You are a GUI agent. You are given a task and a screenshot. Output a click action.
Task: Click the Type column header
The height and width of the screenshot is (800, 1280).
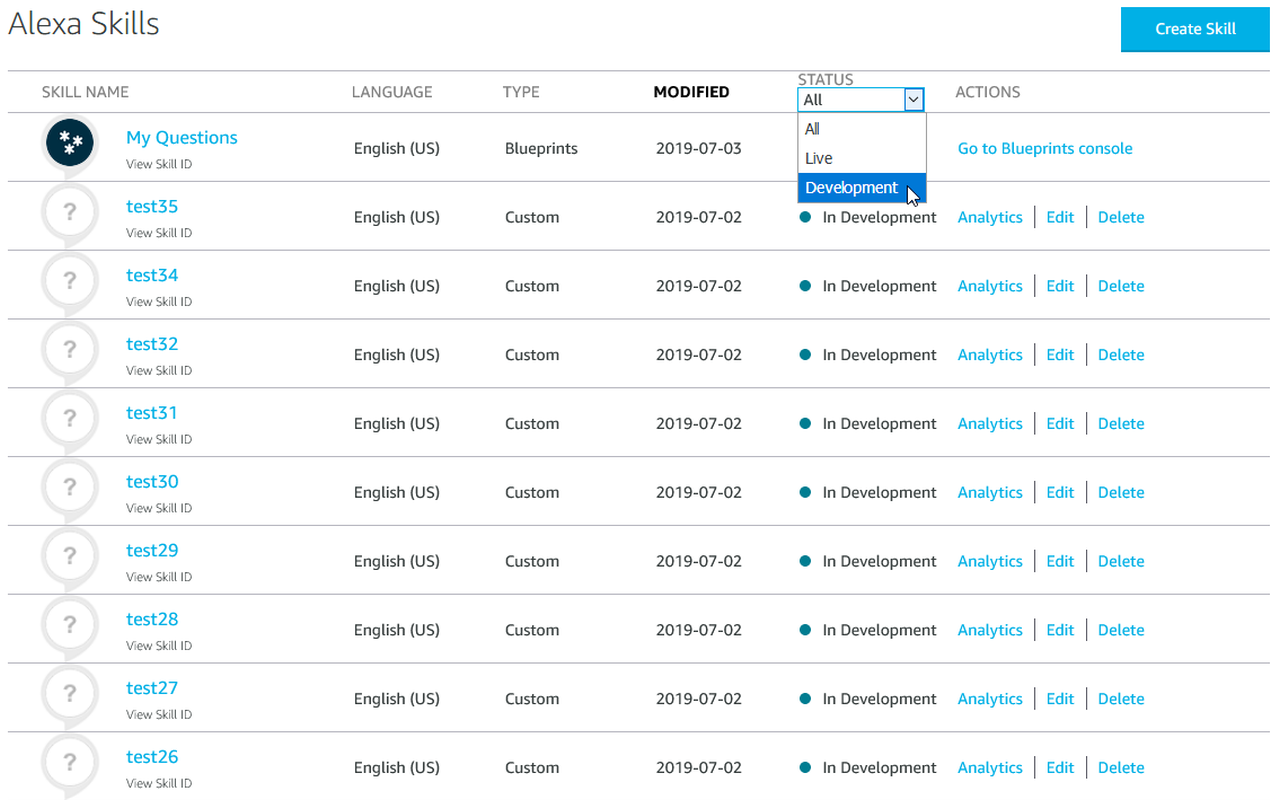coord(521,92)
